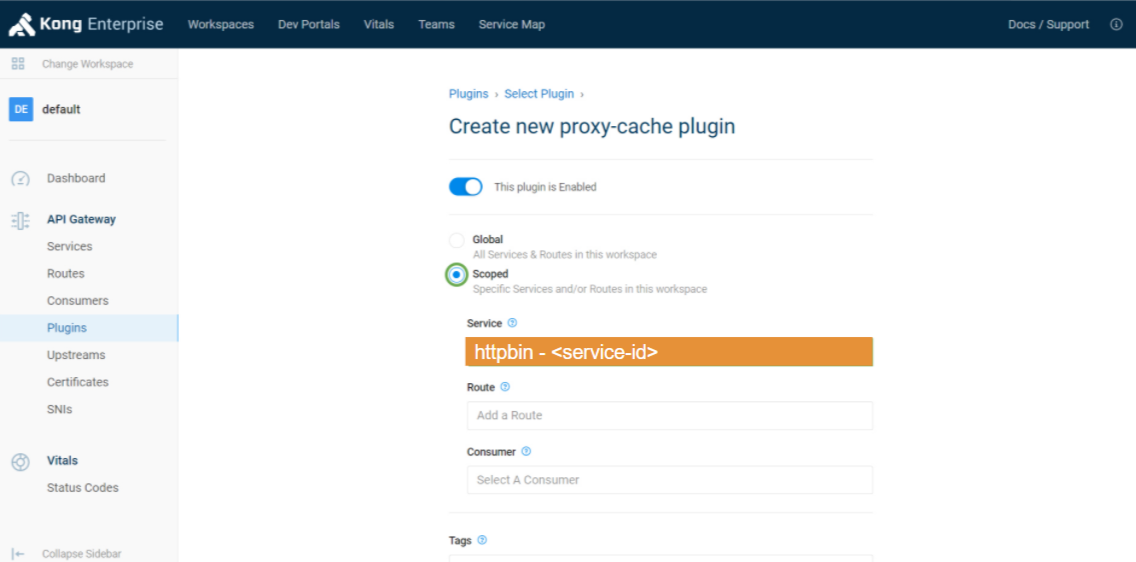Screen dimensions: 1136x562
Task: Open Service Map in the top navigation
Action: tap(511, 25)
